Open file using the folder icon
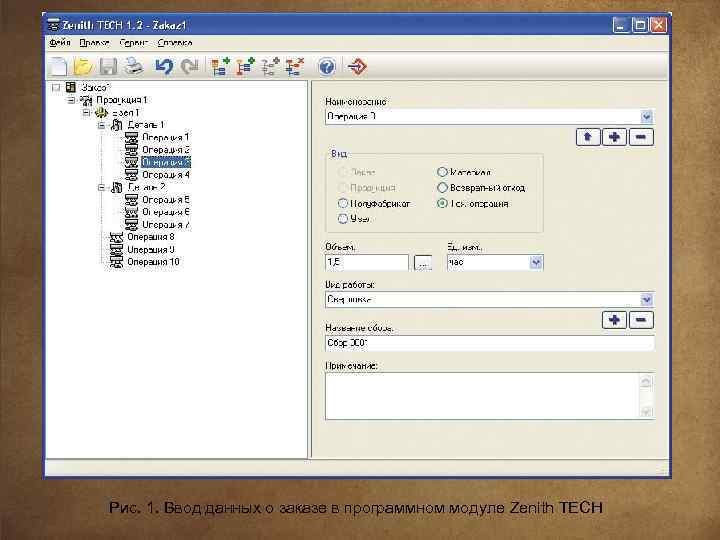The width and height of the screenshot is (720, 540). click(83, 67)
